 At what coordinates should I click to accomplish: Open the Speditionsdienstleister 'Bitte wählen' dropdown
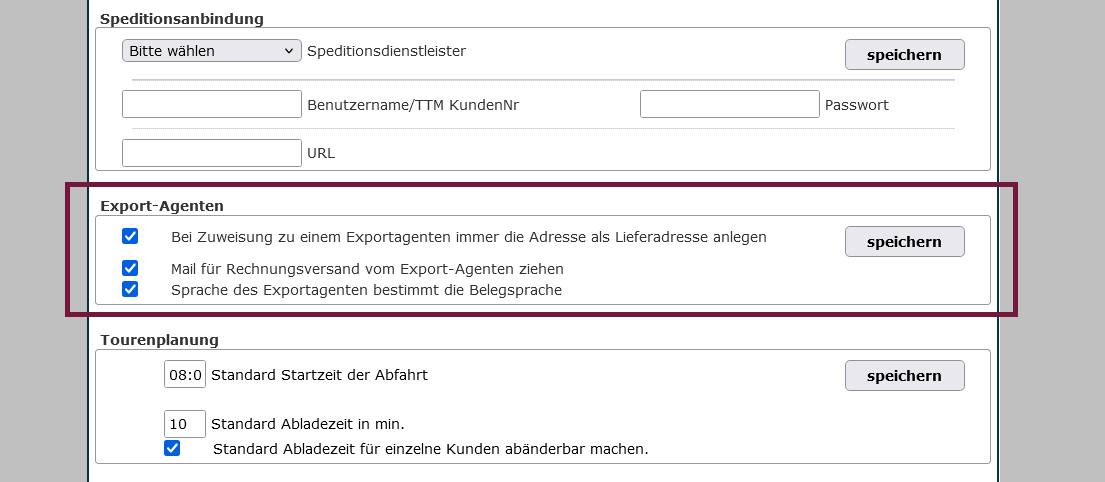211,51
